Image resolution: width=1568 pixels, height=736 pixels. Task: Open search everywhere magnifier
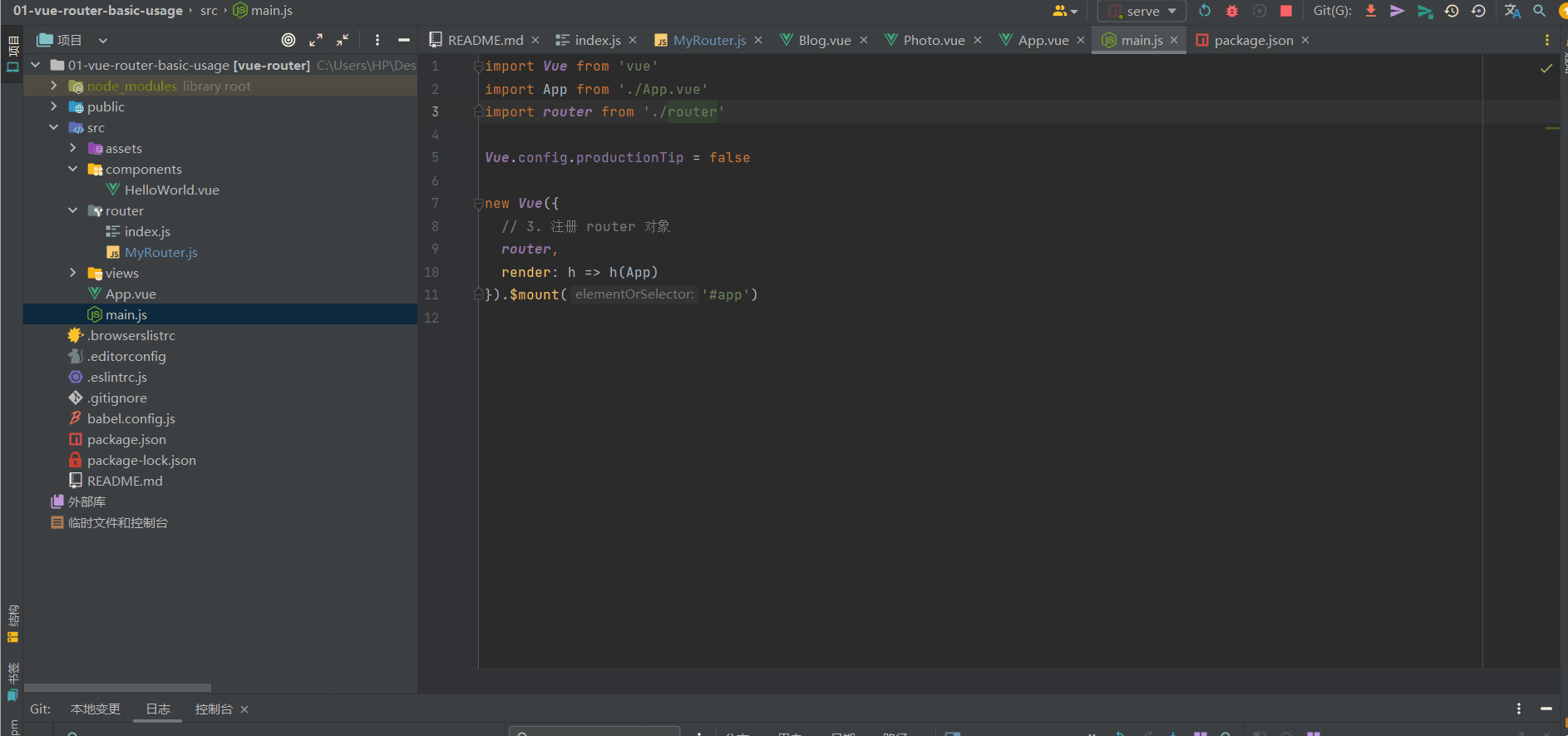[1539, 11]
